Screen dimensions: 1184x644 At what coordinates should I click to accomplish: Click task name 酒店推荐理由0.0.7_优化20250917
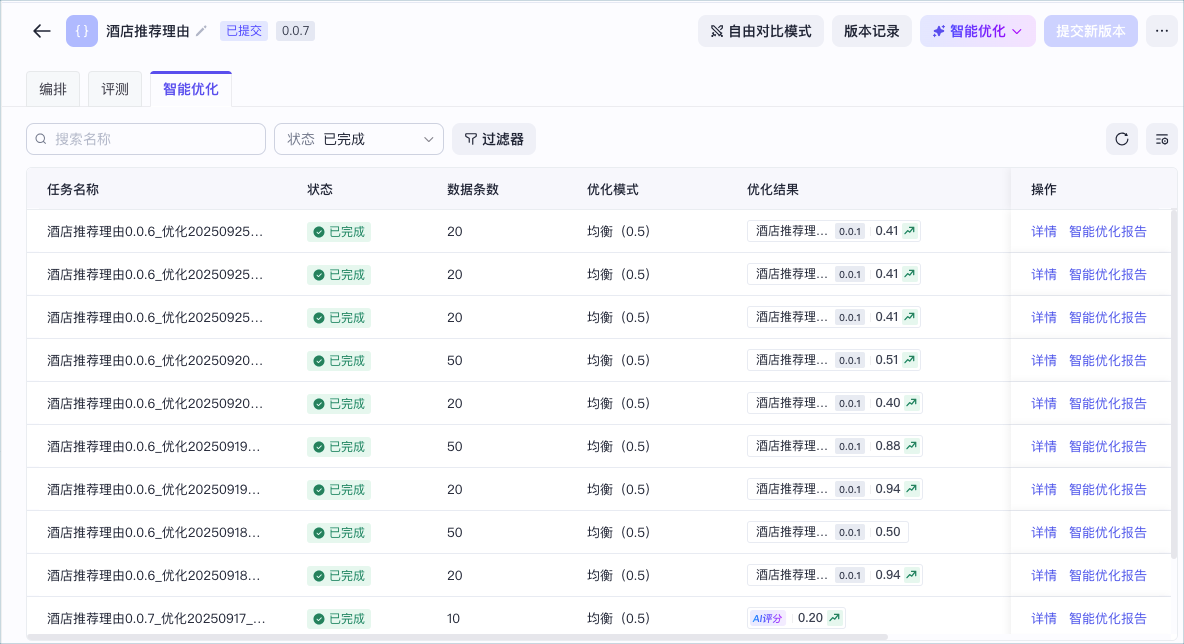pos(156,618)
